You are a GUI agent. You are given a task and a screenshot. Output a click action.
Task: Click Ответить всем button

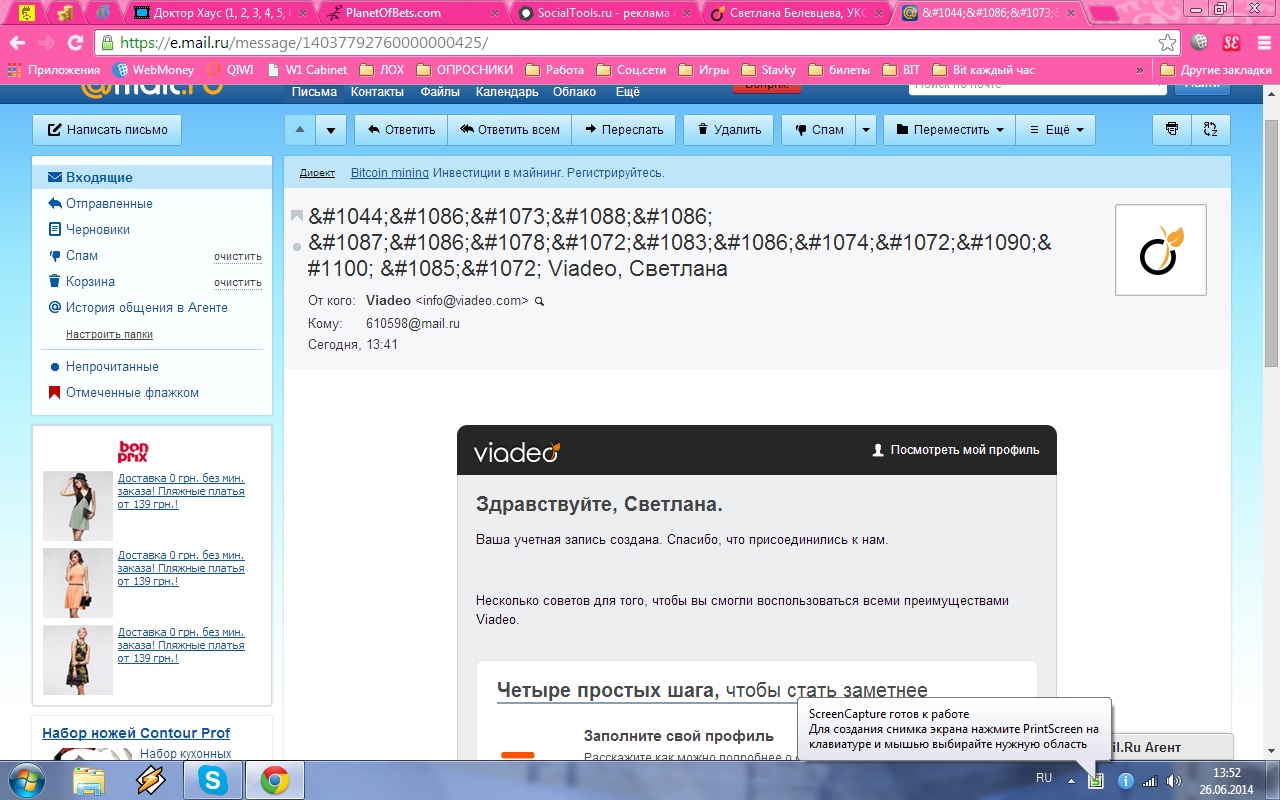click(510, 130)
